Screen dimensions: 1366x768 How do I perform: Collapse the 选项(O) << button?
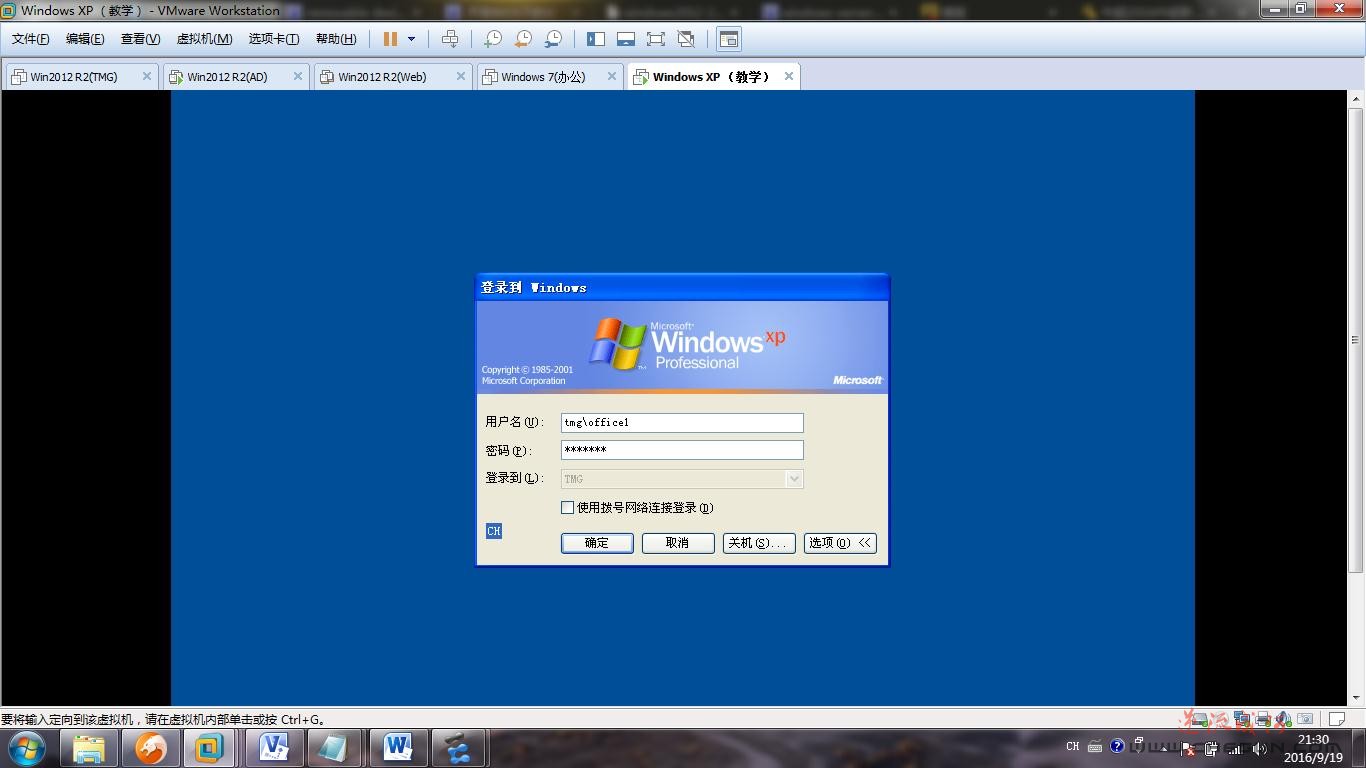point(840,543)
